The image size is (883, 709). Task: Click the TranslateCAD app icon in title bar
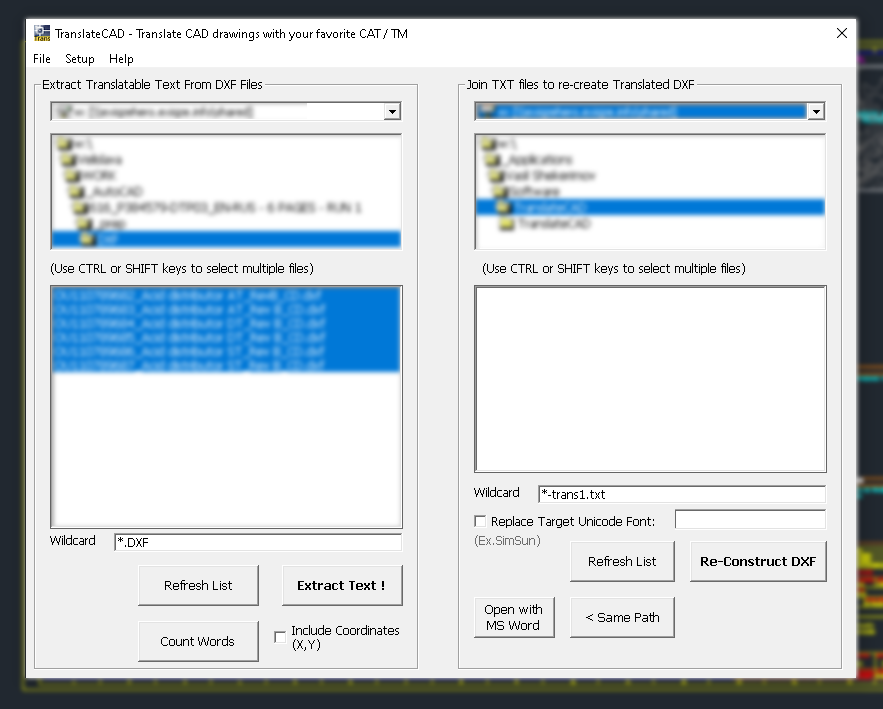click(42, 33)
